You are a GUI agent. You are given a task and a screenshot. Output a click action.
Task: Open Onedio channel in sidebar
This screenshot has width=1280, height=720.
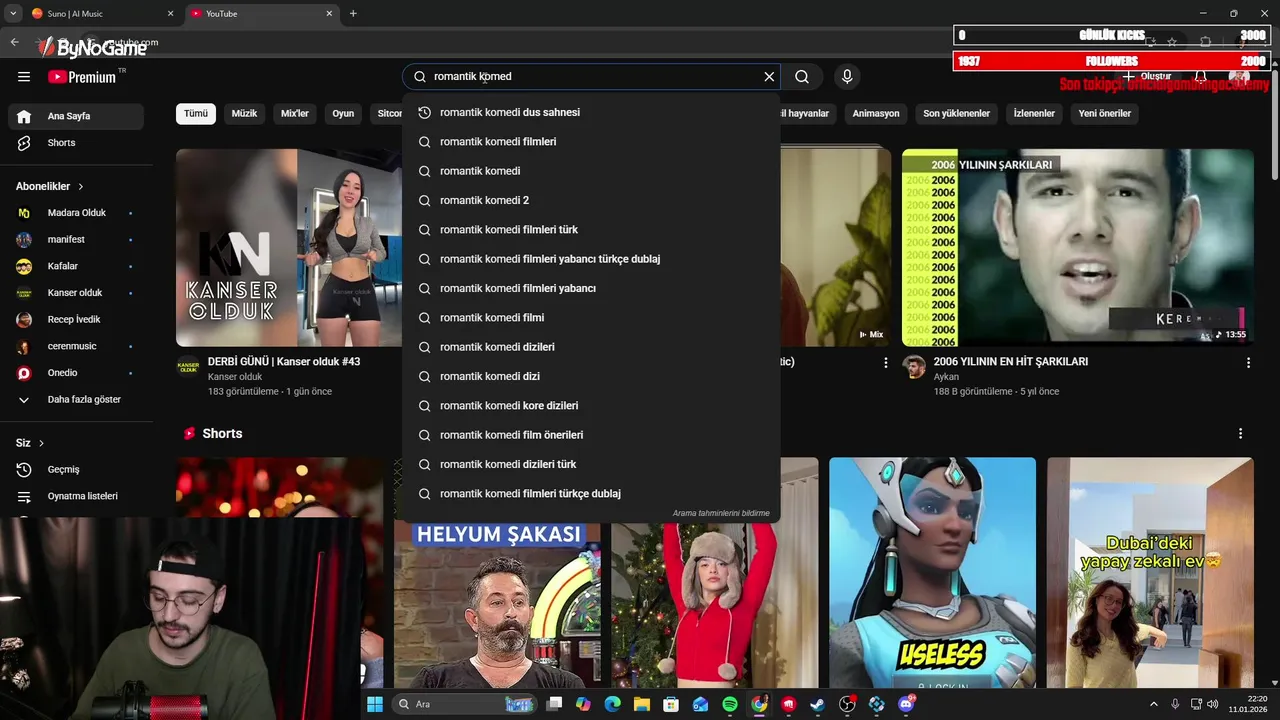(x=76, y=373)
